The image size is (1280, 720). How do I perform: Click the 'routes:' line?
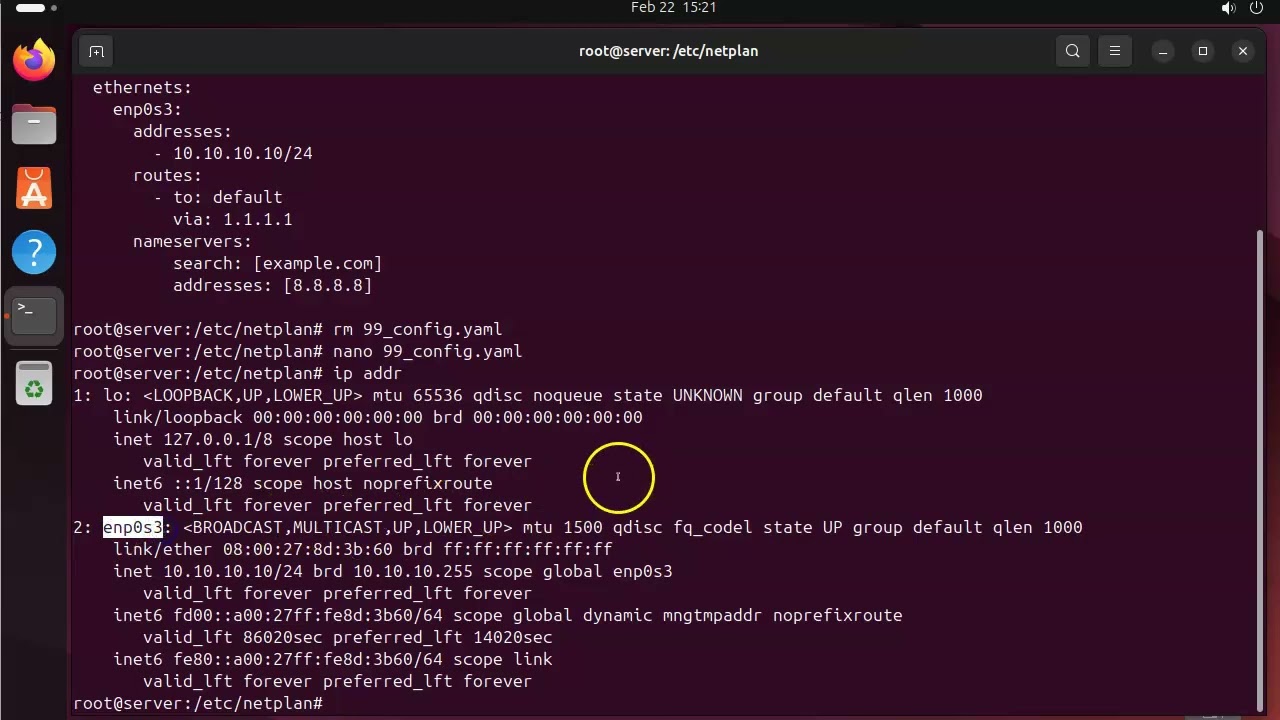pyautogui.click(x=168, y=175)
